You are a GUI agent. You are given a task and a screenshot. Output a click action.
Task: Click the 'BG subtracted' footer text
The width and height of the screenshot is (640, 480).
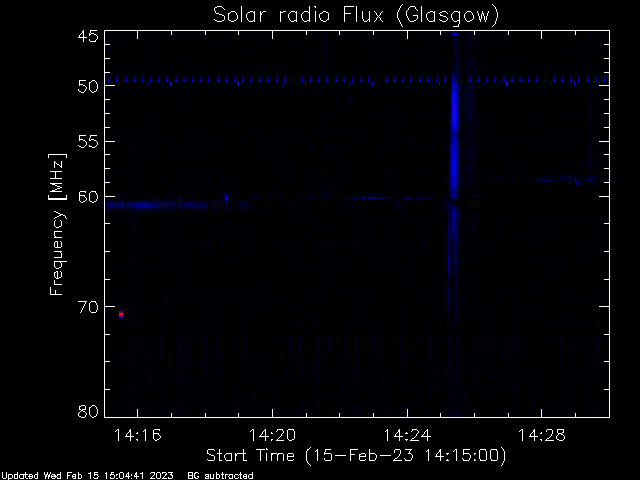click(220, 476)
